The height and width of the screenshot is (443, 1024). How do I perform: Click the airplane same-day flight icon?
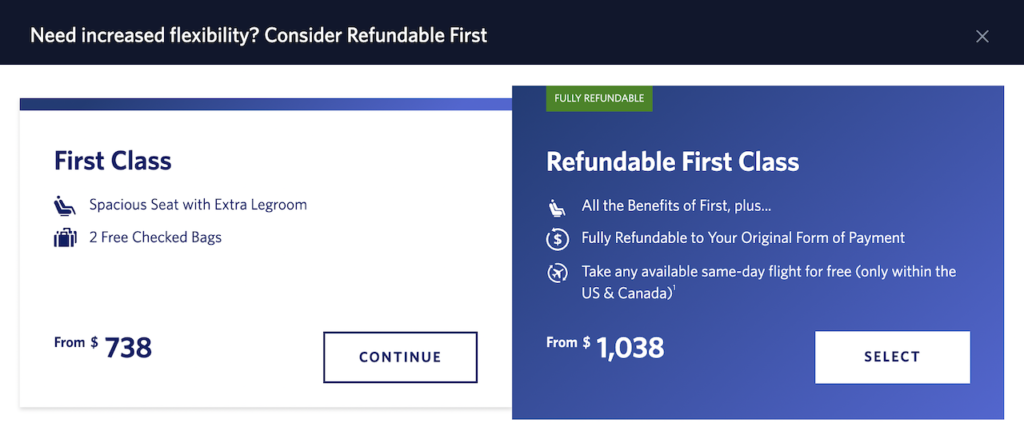557,272
